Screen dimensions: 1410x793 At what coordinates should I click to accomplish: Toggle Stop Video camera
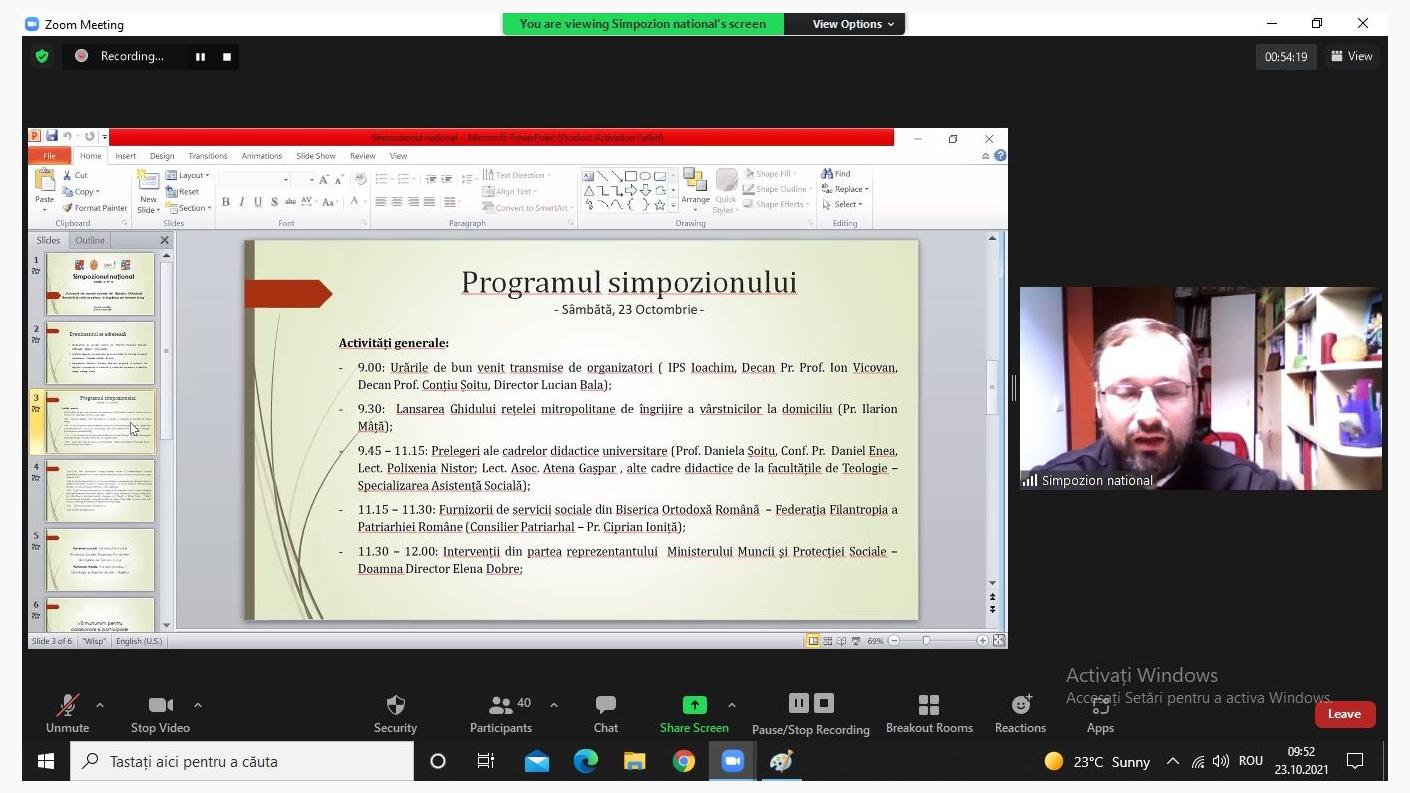[160, 705]
